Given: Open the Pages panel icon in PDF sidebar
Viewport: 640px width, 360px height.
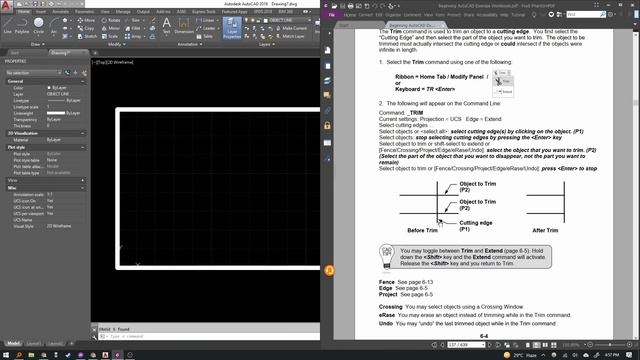Looking at the screenshot, I should 327,66.
